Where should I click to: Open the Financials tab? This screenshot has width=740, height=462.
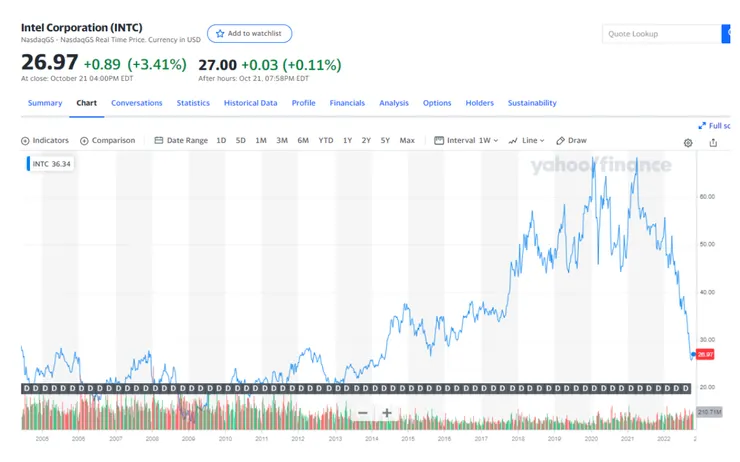[347, 103]
